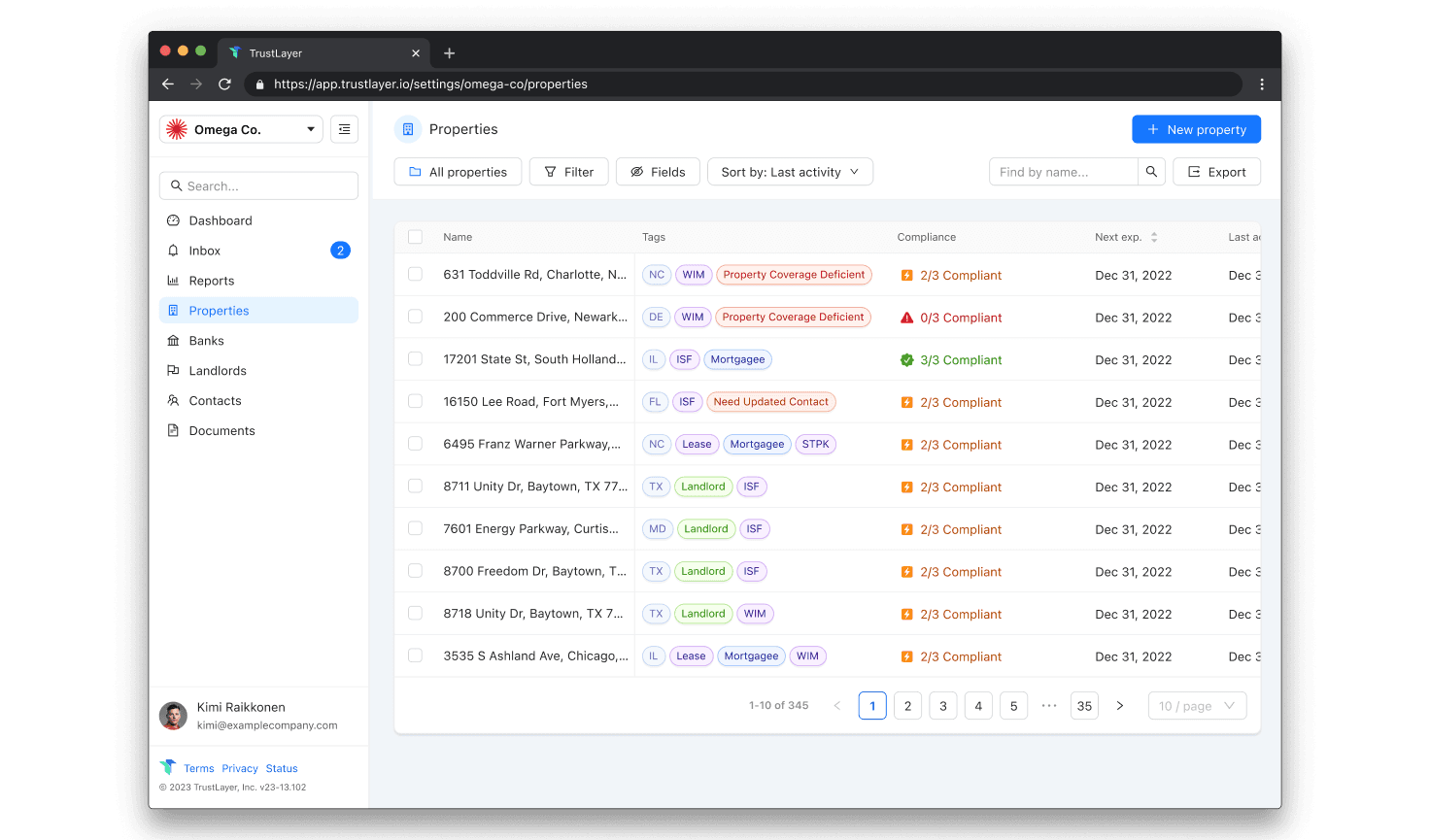The width and height of the screenshot is (1430, 840).
Task: Click the Reports chart icon in the sidebar
Action: coord(173,281)
